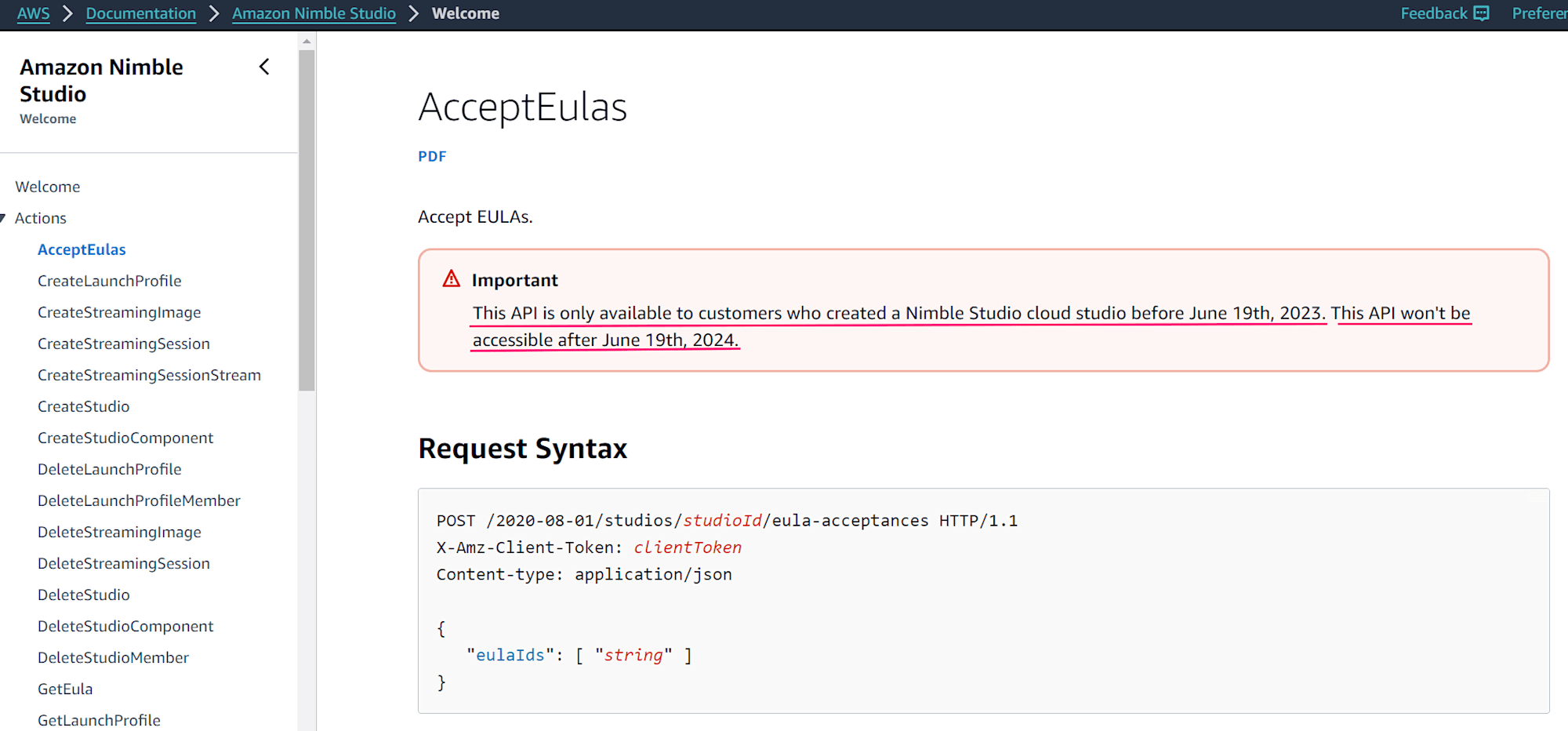Click the Welcome breadcrumb text in the header
The width and height of the screenshot is (1568, 731).
466,13
